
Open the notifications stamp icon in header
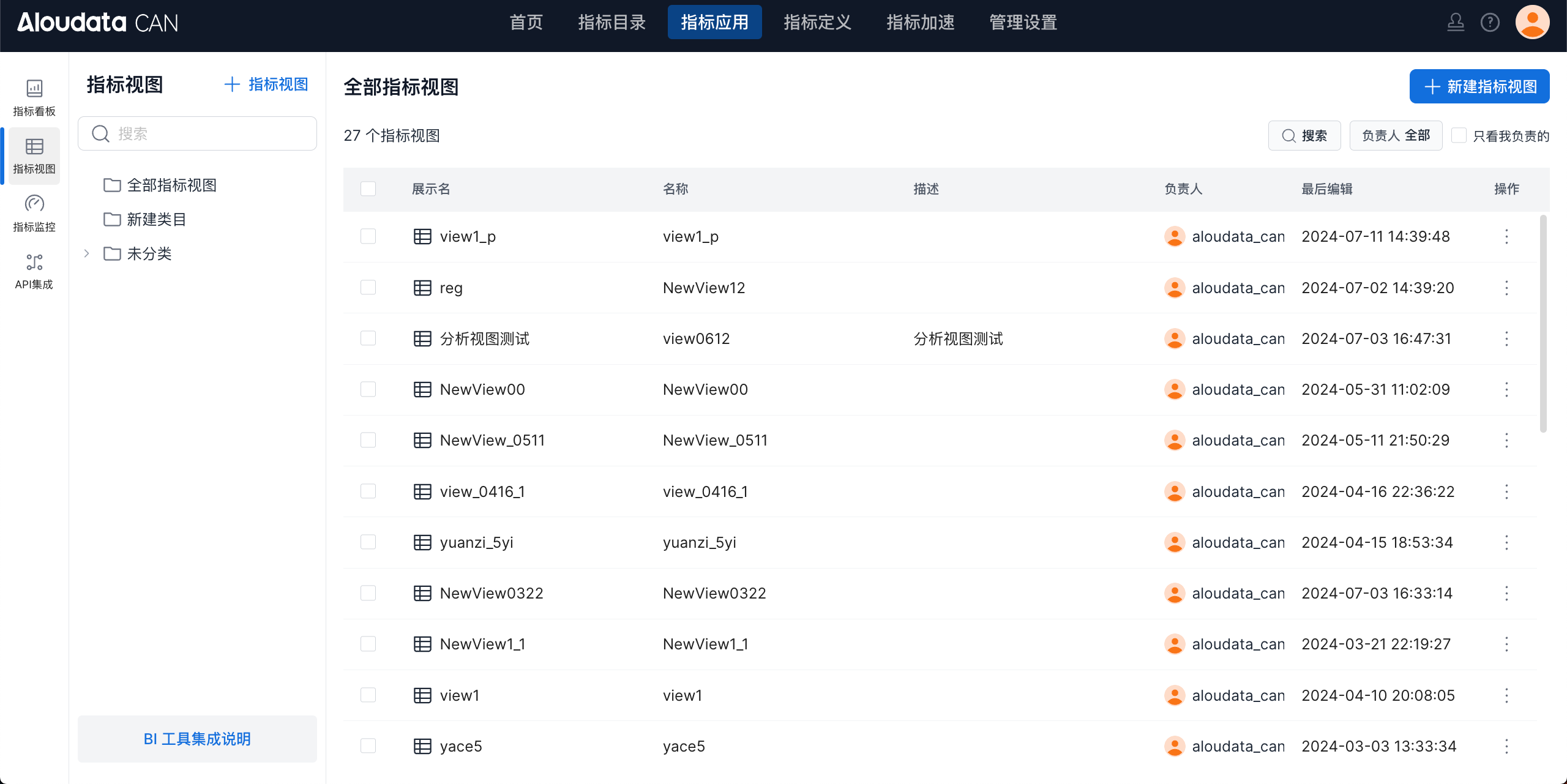pyautogui.click(x=1456, y=23)
